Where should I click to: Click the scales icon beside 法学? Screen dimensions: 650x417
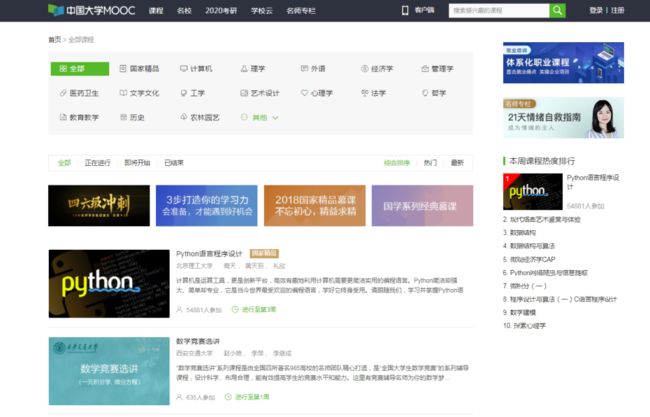[x=365, y=93]
